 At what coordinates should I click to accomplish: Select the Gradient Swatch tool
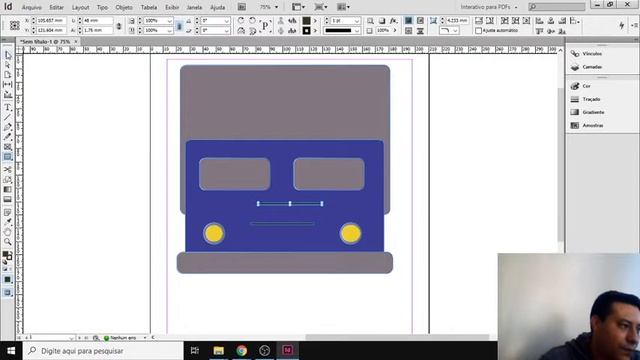pyautogui.click(x=8, y=189)
